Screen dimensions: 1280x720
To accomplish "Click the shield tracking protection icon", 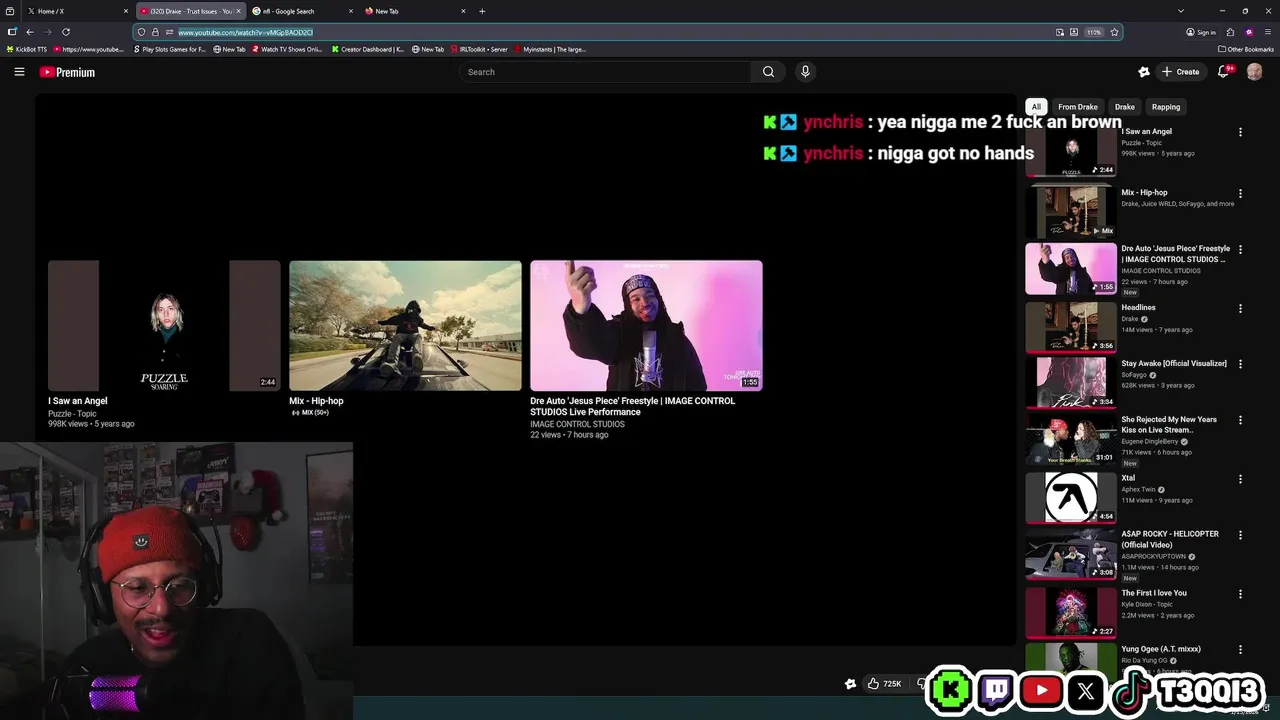I will tap(142, 32).
